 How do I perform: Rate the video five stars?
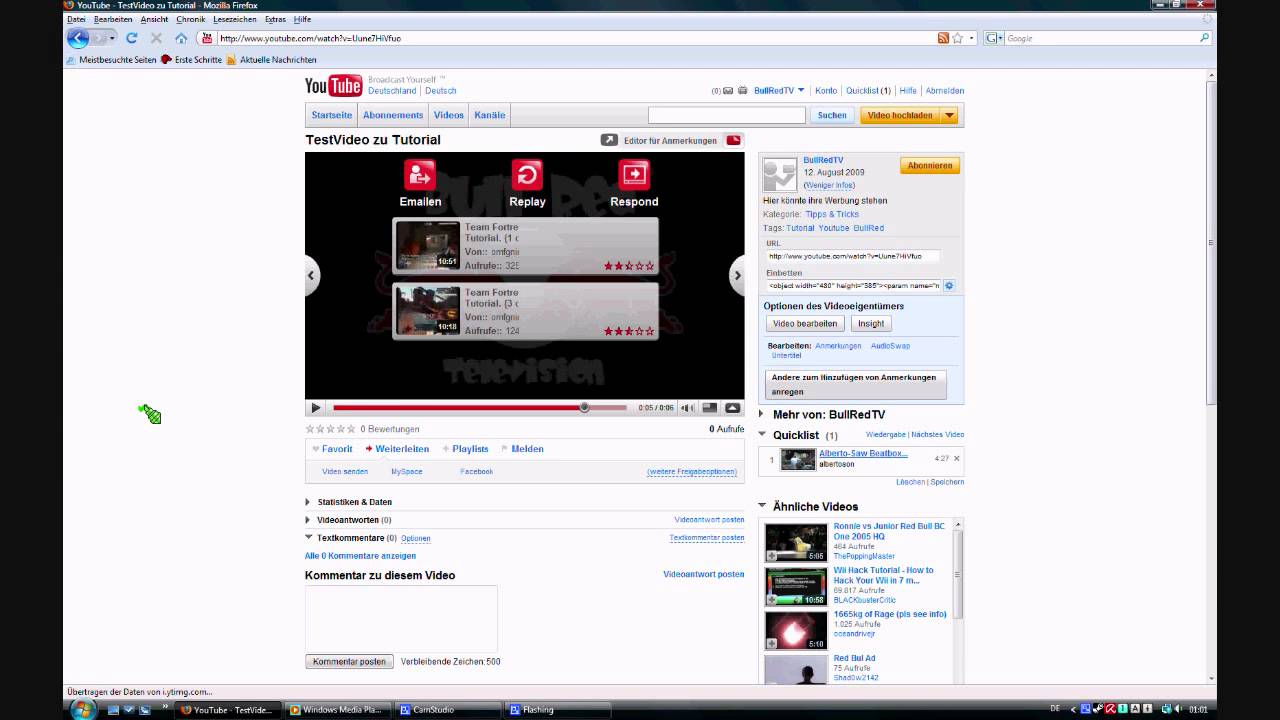[350, 429]
